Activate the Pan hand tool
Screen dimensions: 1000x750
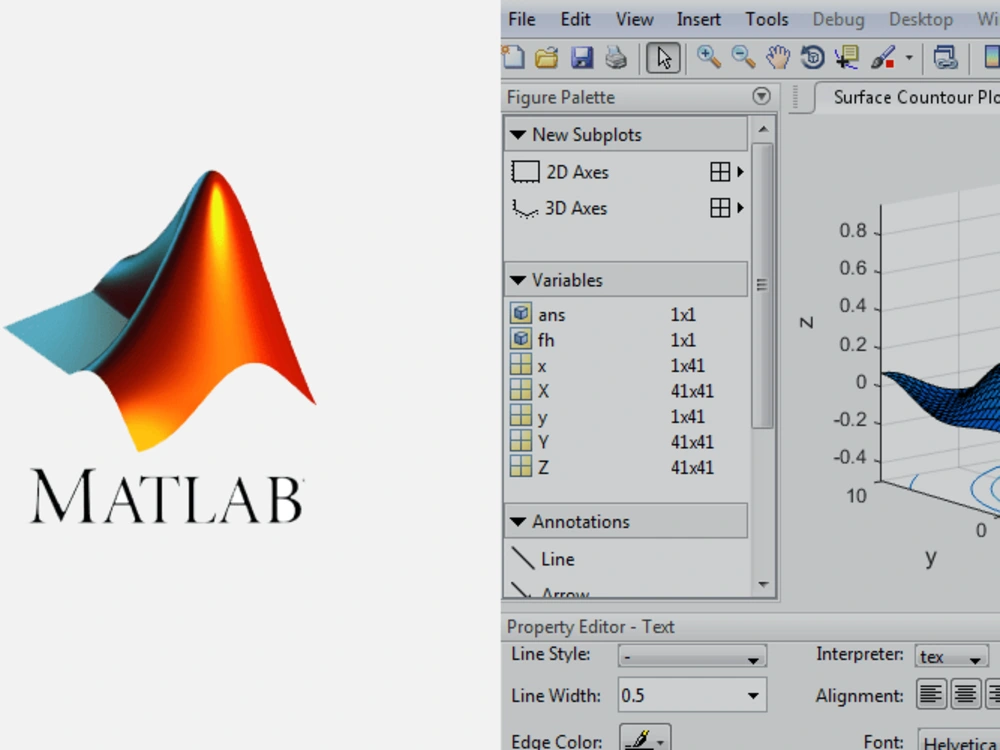pyautogui.click(x=778, y=57)
